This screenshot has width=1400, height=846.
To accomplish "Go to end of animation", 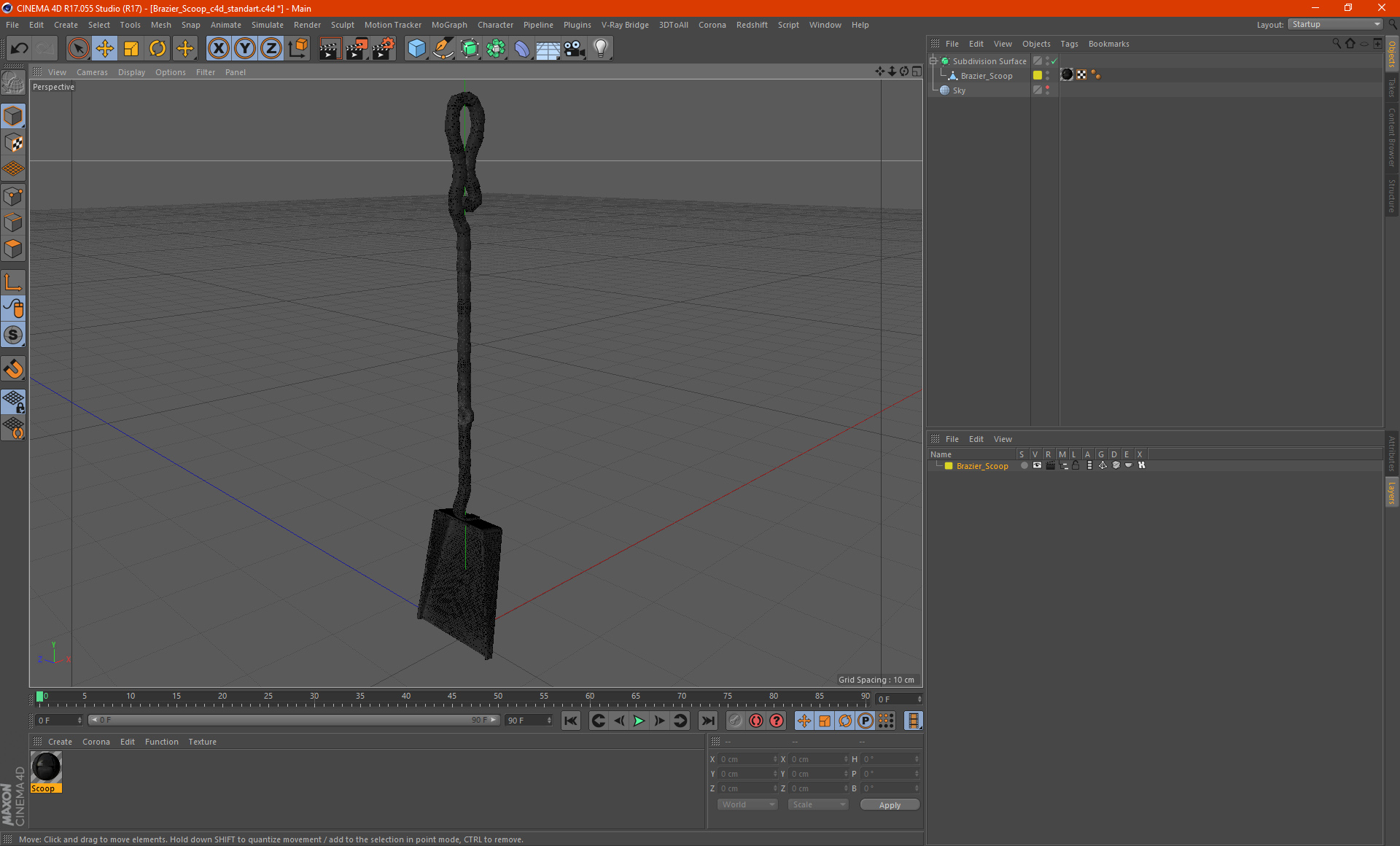I will (707, 721).
